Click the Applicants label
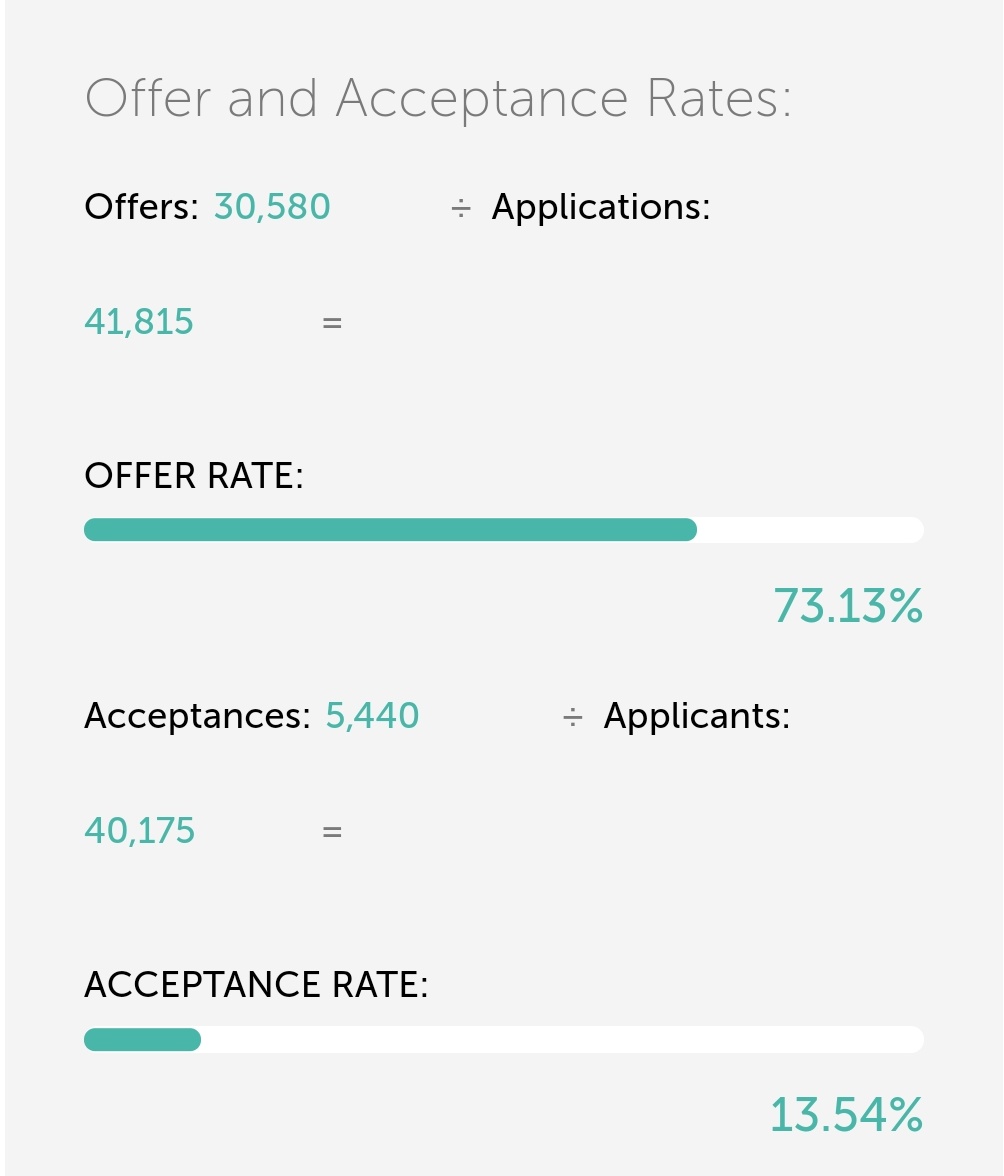The height and width of the screenshot is (1176, 1004). click(697, 716)
